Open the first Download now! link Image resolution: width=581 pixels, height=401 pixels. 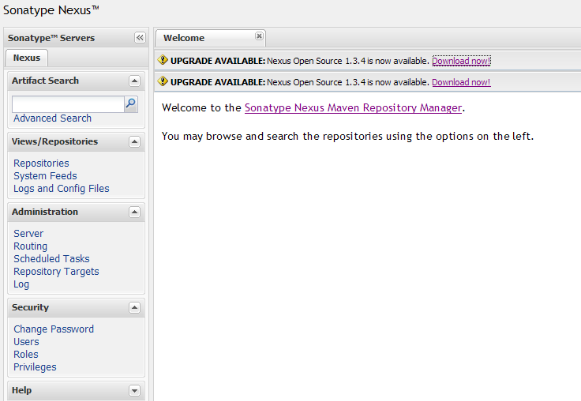click(x=461, y=61)
